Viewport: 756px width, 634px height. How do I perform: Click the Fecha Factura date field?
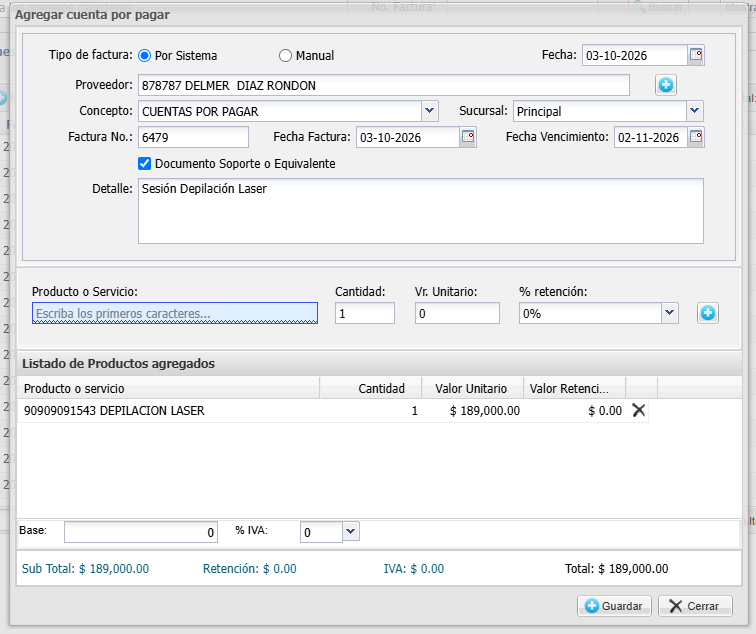click(408, 137)
